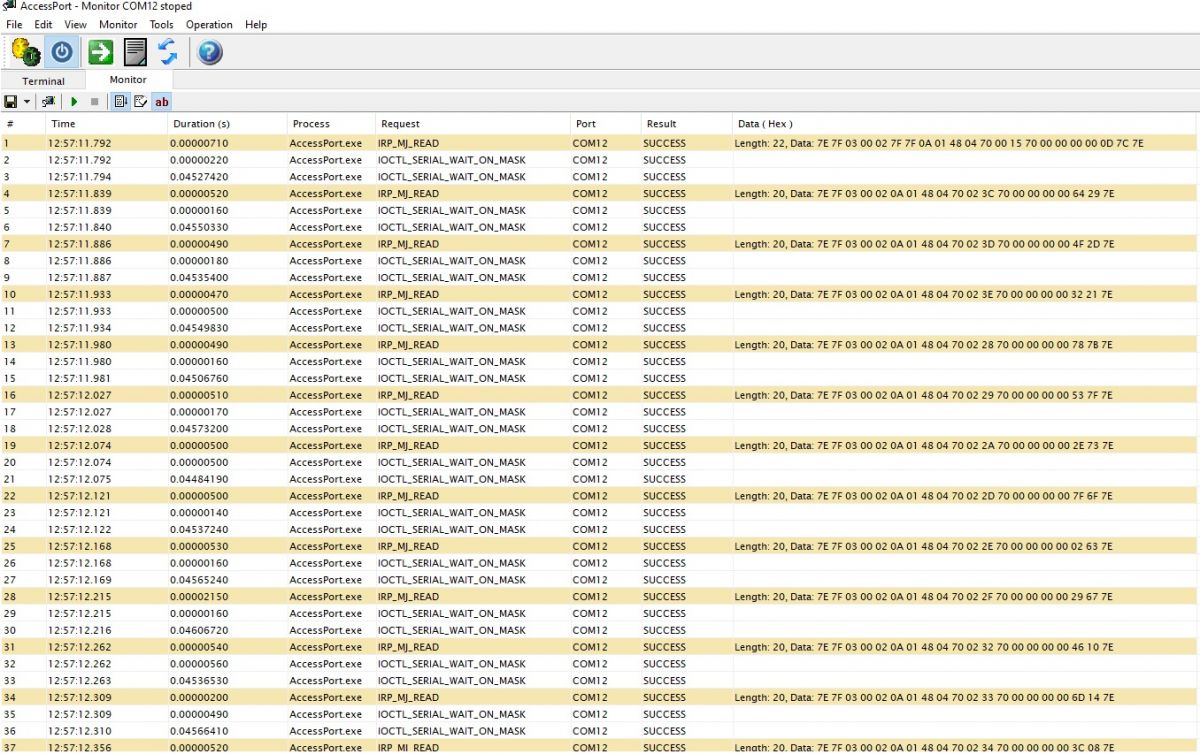This screenshot has height=754, width=1200.
Task: Click duration 0.04566410 in row 36
Action: pyautogui.click(x=200, y=731)
